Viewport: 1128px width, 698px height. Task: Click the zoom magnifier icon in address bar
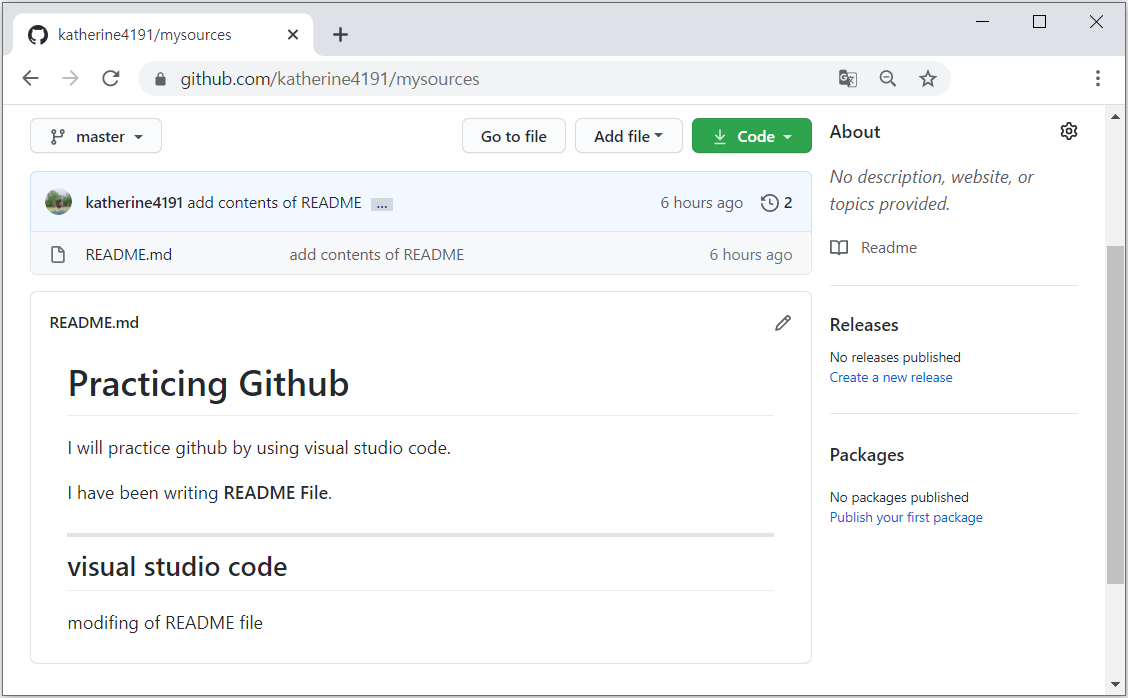click(x=888, y=78)
